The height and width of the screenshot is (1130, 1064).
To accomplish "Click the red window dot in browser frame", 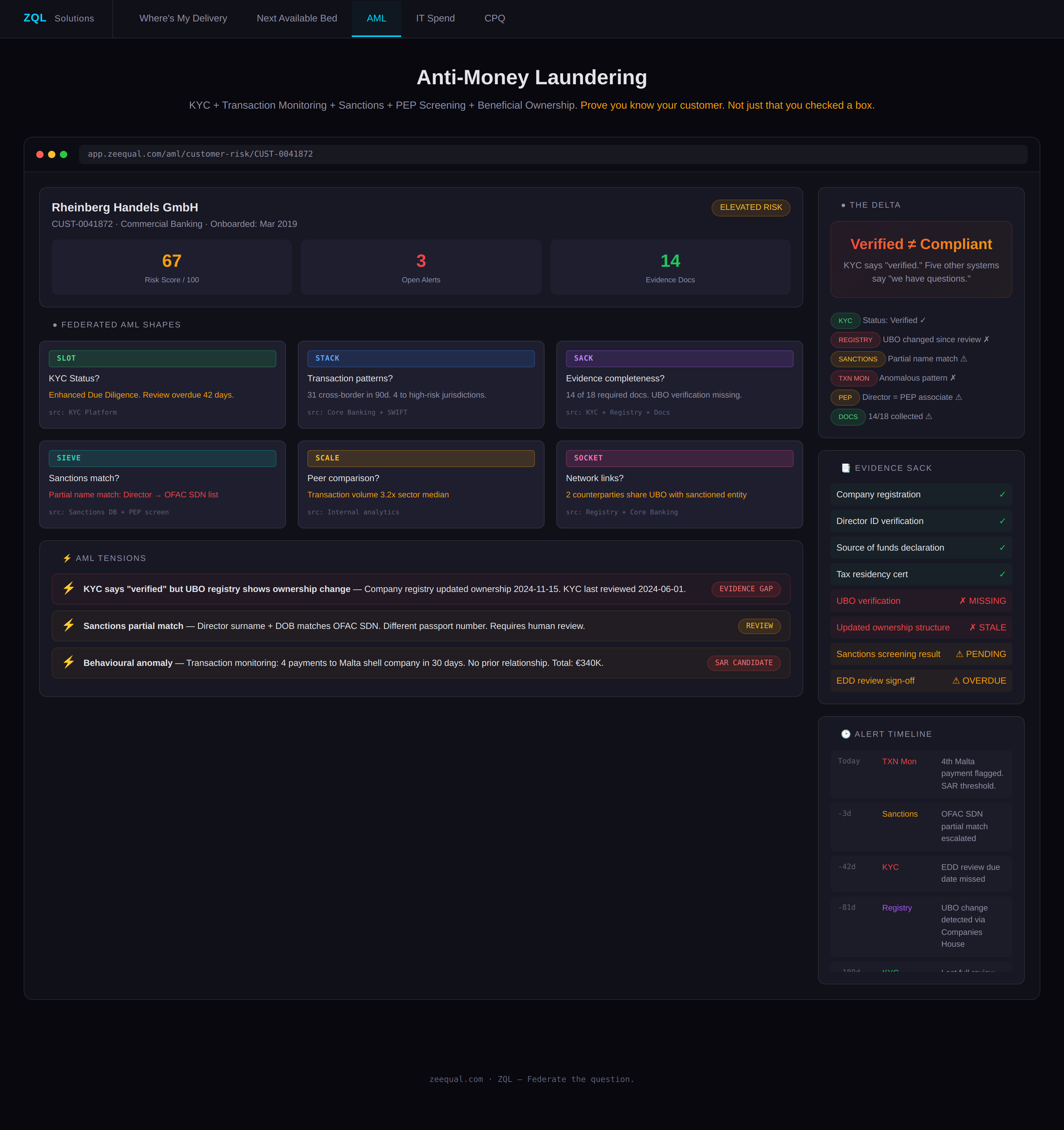I will 40,154.
